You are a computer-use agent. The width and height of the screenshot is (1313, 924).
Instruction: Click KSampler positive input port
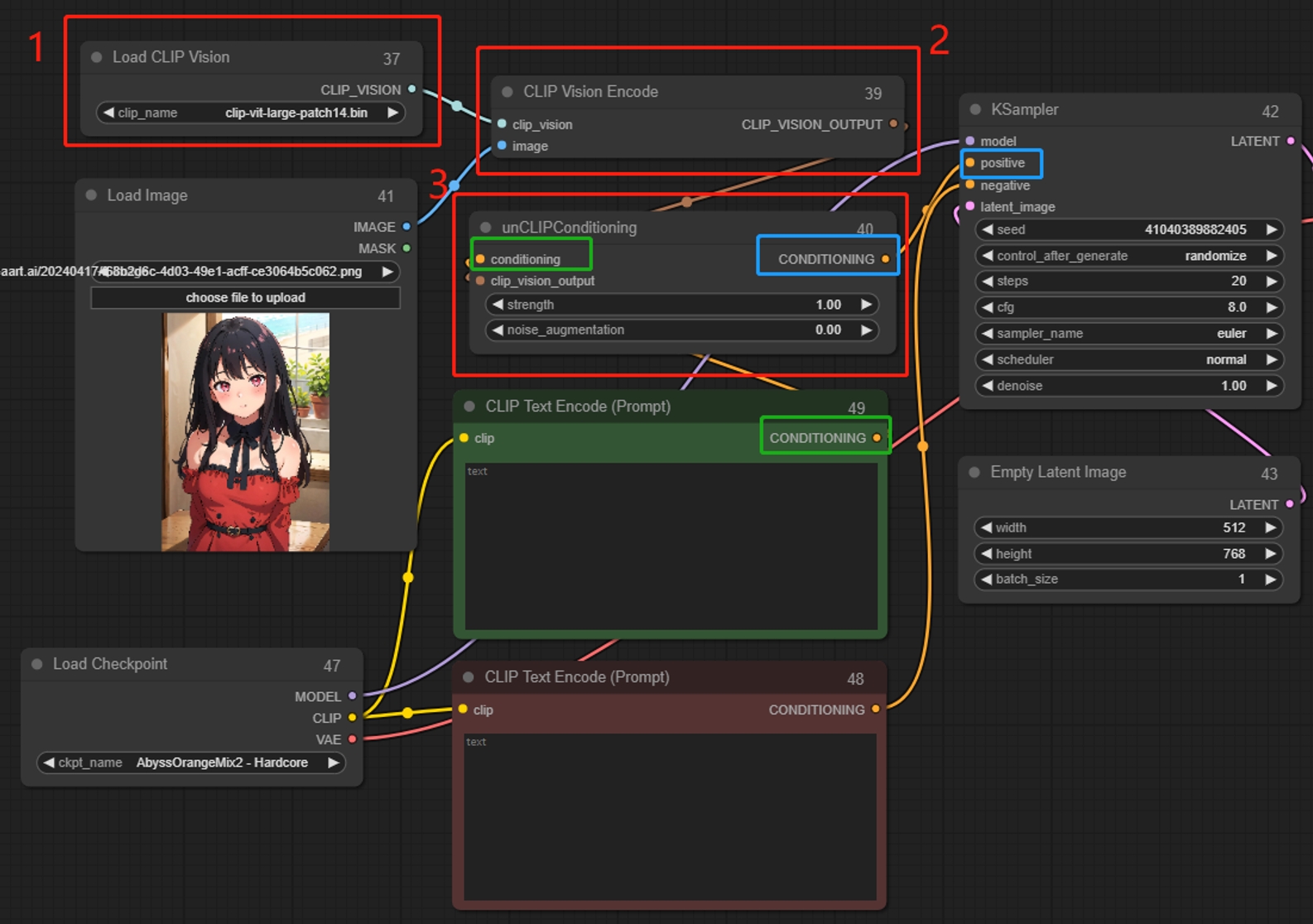970,163
